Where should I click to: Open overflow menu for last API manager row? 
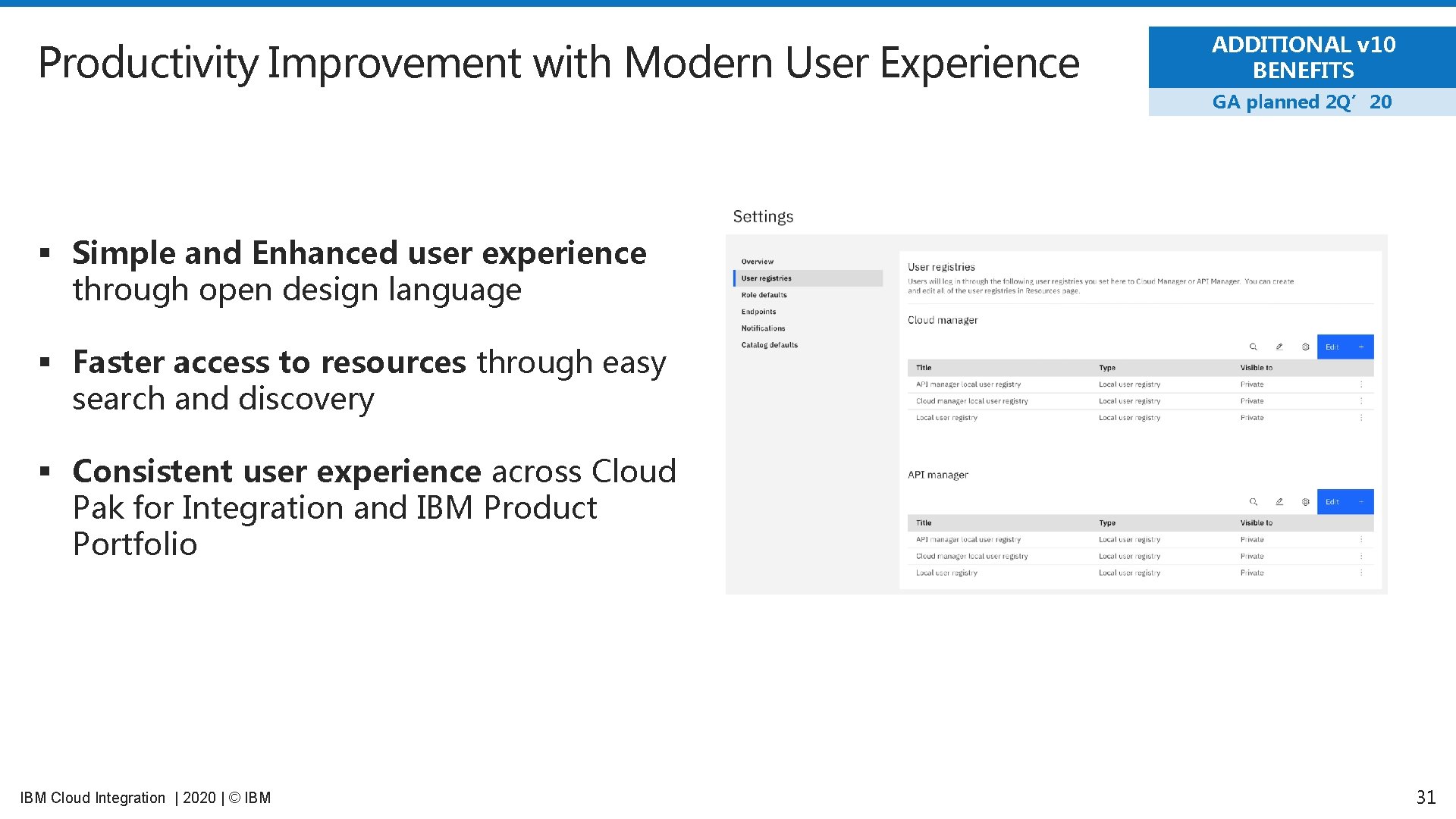(1361, 573)
